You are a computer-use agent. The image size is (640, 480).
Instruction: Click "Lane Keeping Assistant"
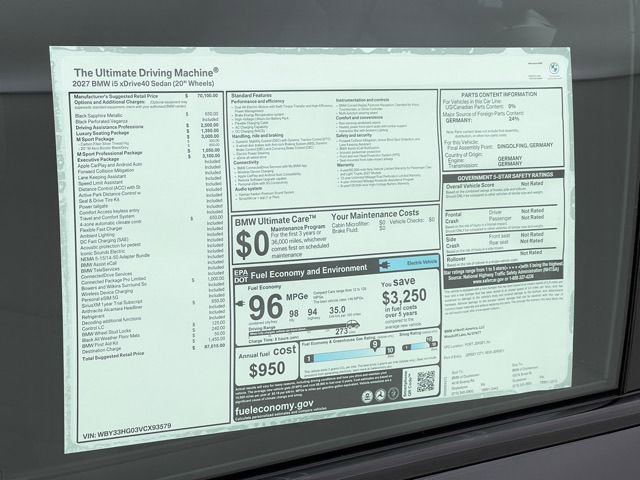point(102,177)
